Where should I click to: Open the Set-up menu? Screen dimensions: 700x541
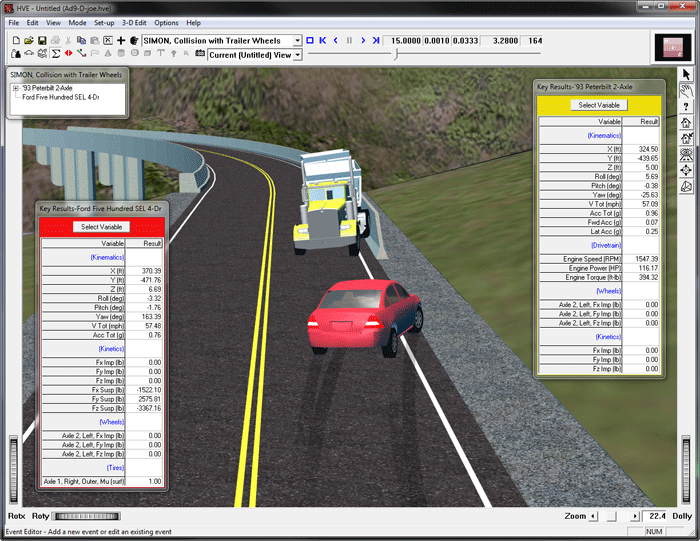pyautogui.click(x=103, y=22)
